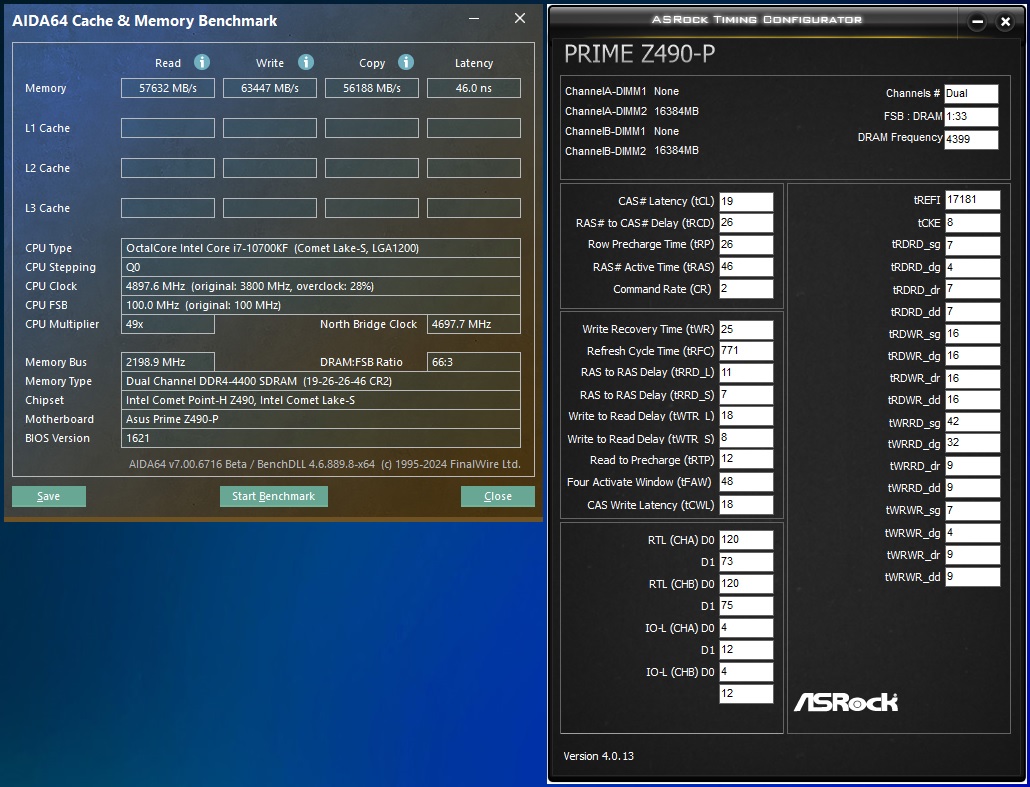The height and width of the screenshot is (787, 1030).
Task: Click the Refresh Cycle Time (tRFC) field
Action: [x=746, y=351]
